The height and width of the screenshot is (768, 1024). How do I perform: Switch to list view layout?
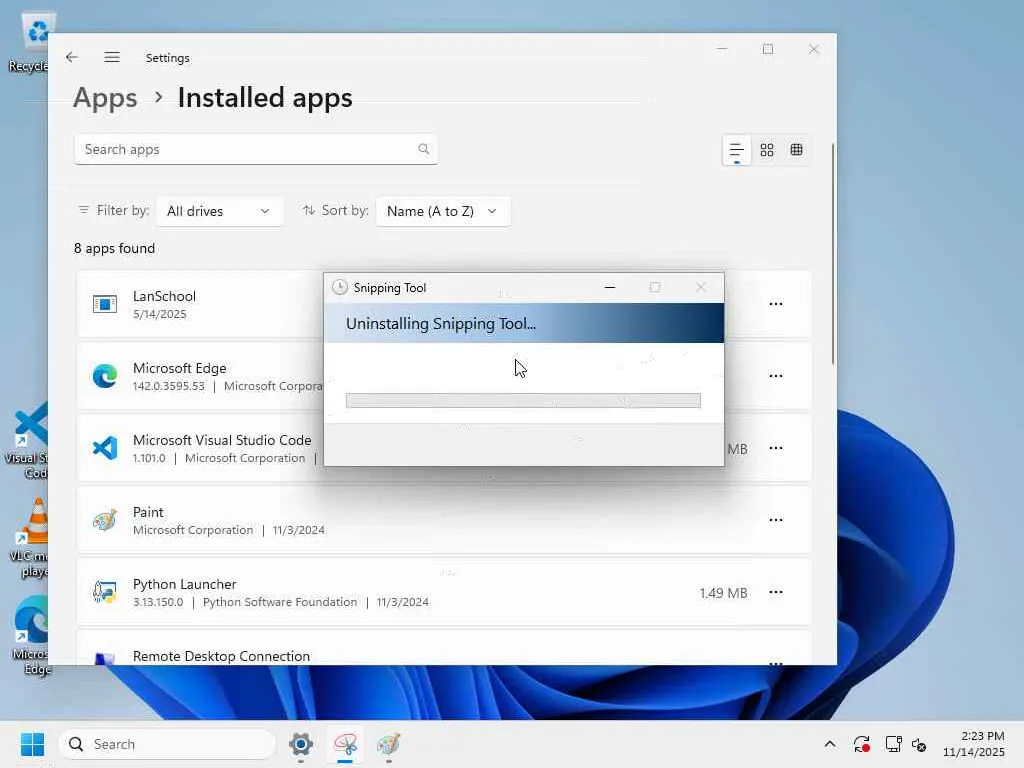point(737,150)
